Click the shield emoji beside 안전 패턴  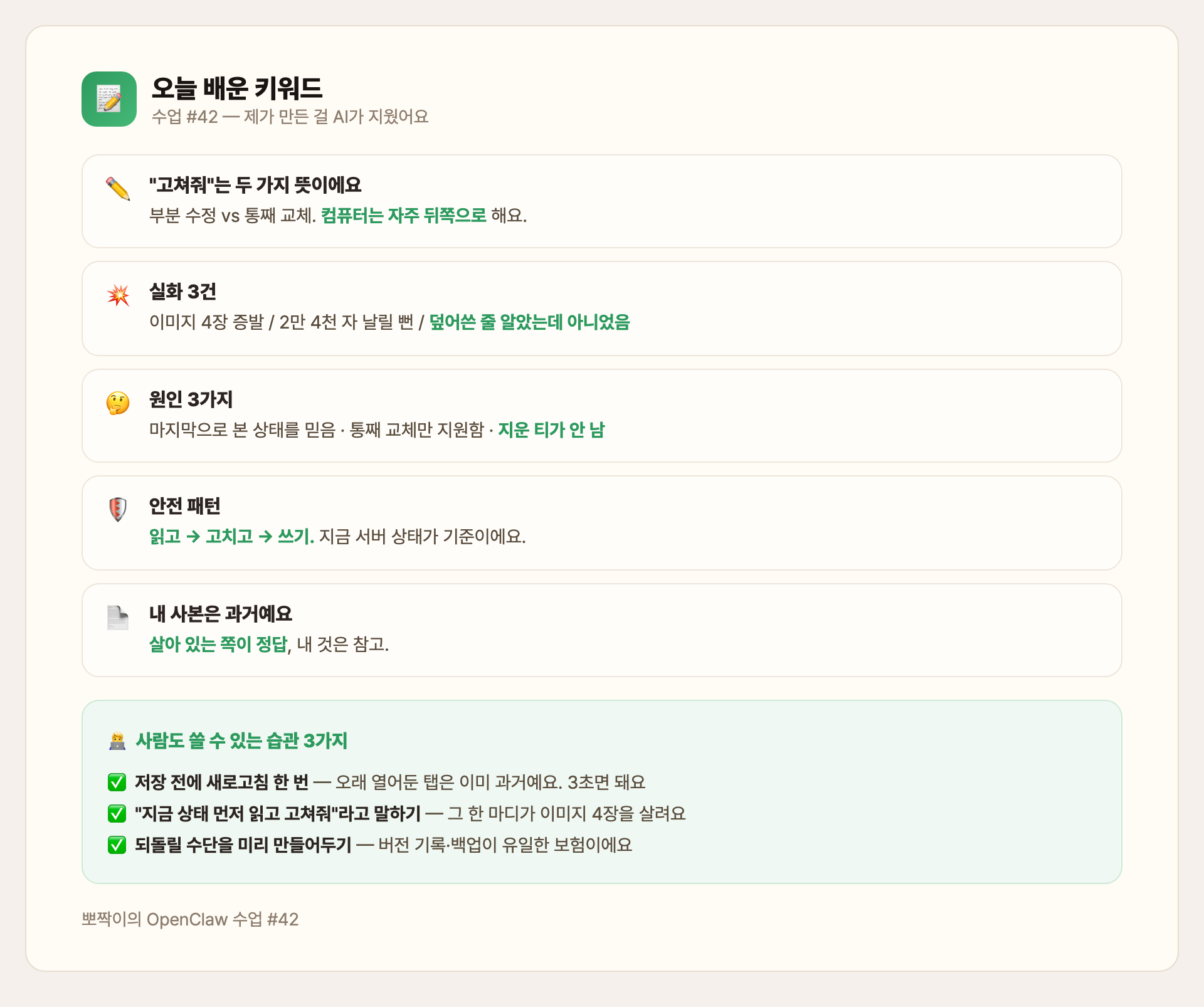click(118, 509)
